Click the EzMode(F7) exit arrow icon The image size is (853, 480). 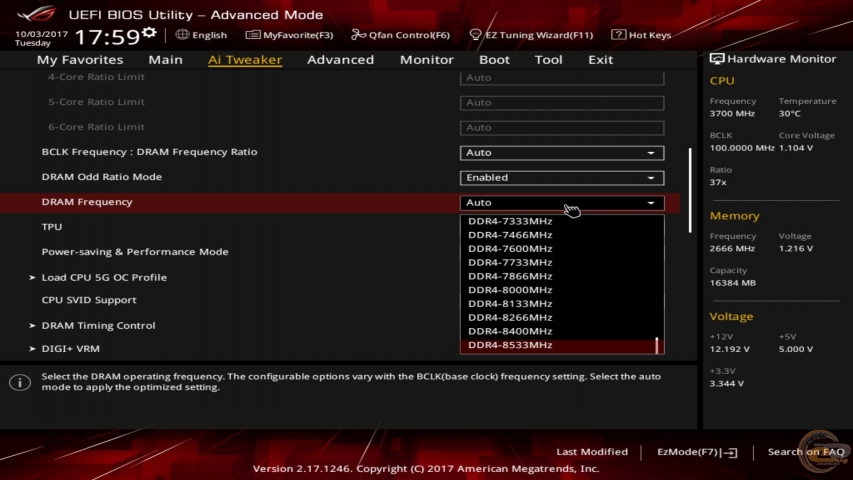730,452
